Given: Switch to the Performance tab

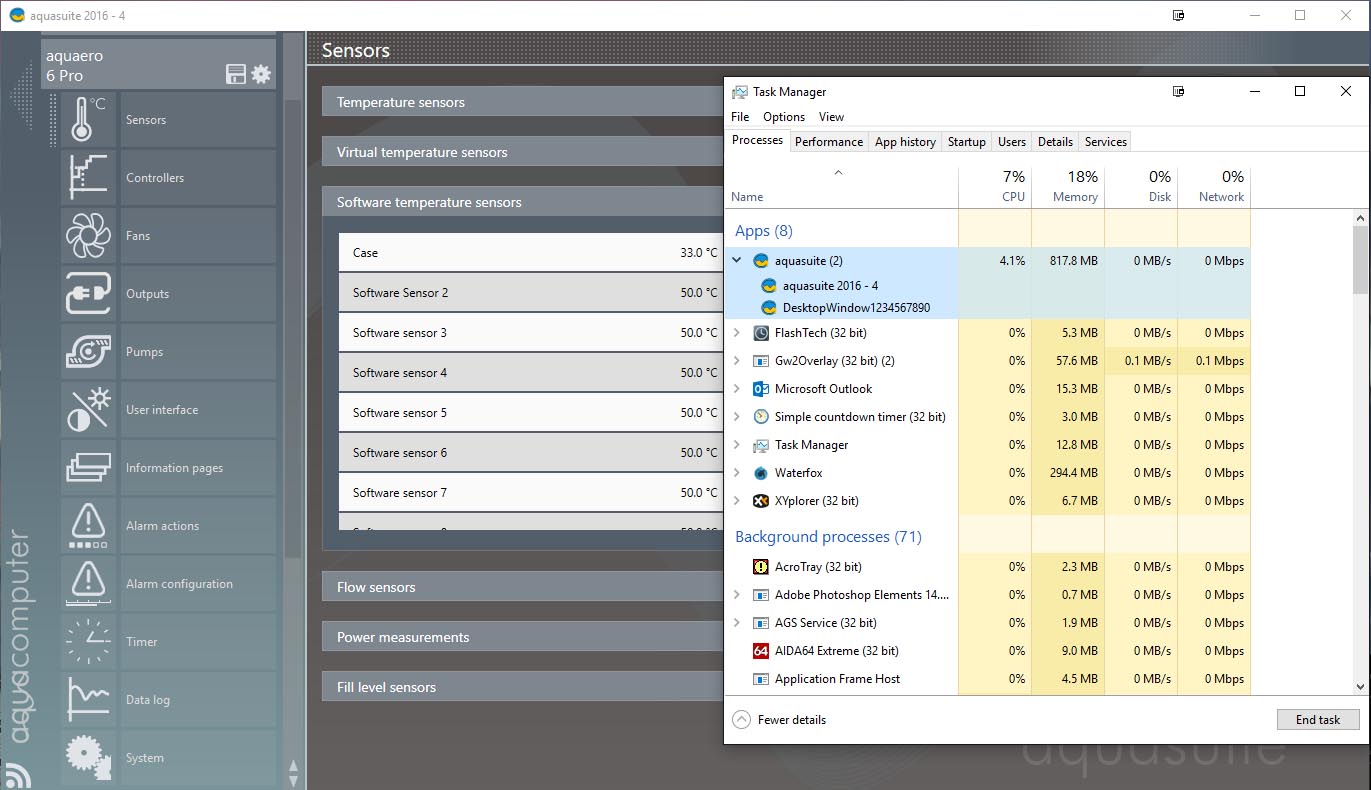Looking at the screenshot, I should click(828, 142).
